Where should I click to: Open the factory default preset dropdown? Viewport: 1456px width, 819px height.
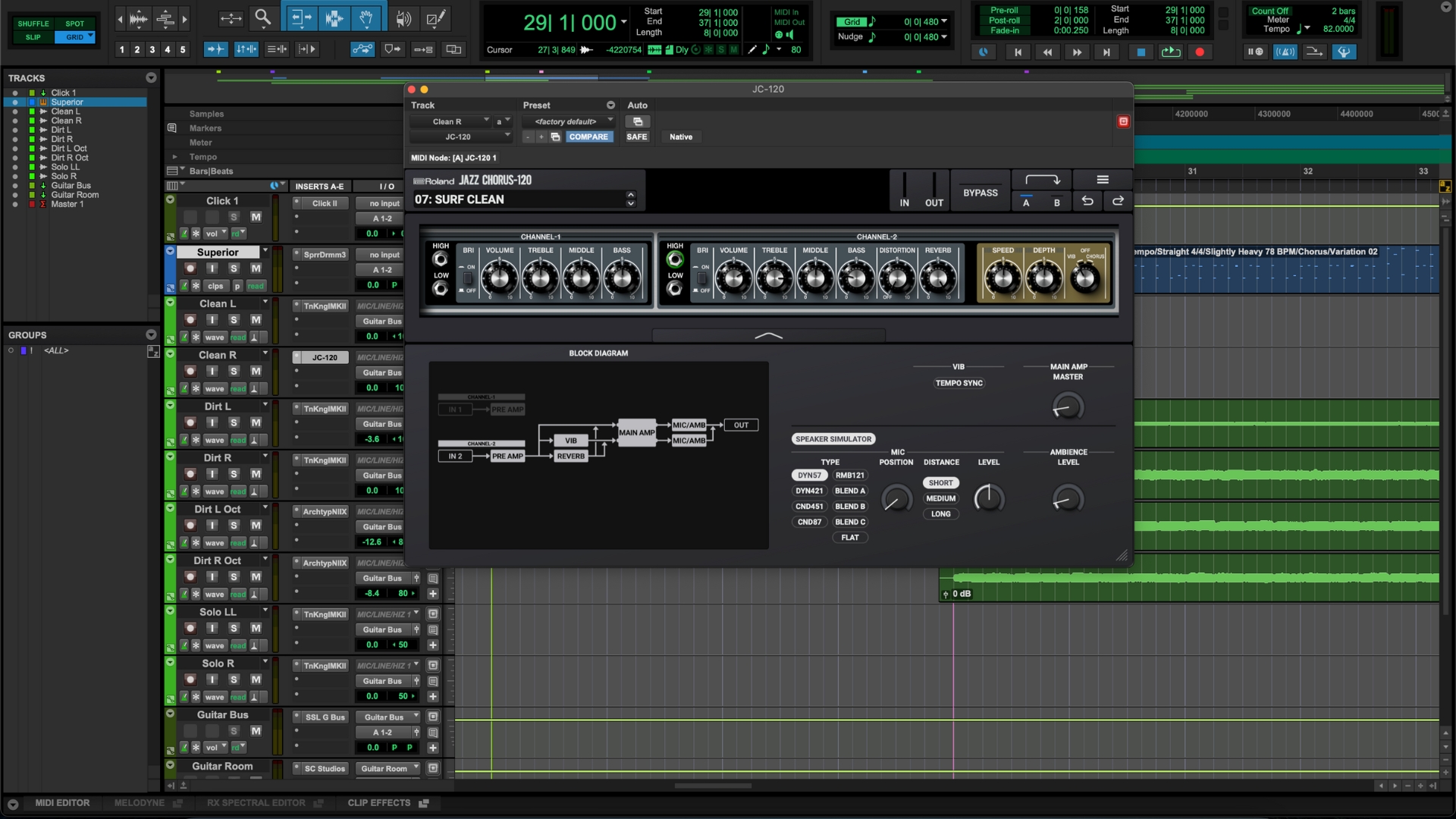pyautogui.click(x=568, y=121)
